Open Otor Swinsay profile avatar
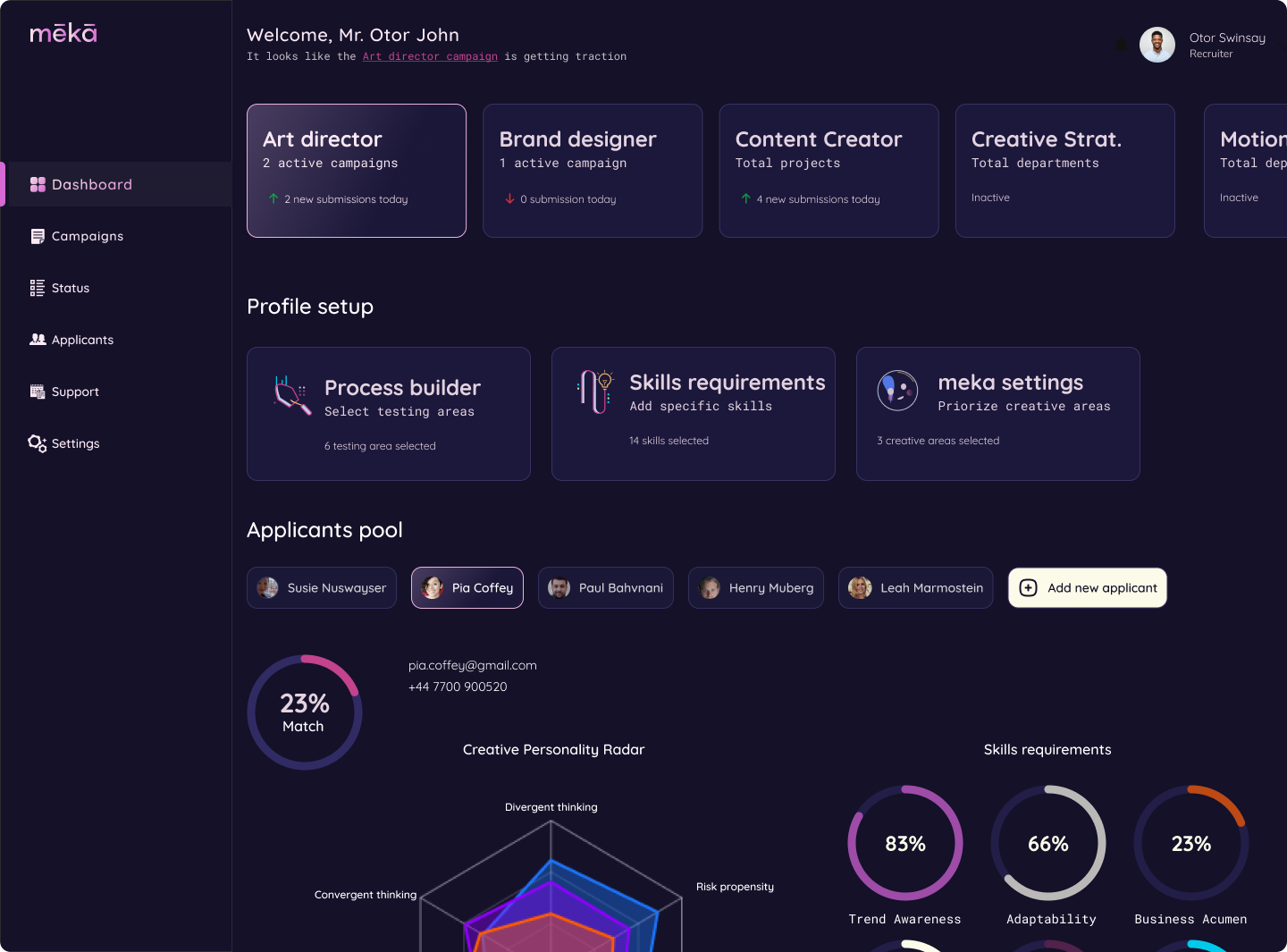 (1157, 45)
